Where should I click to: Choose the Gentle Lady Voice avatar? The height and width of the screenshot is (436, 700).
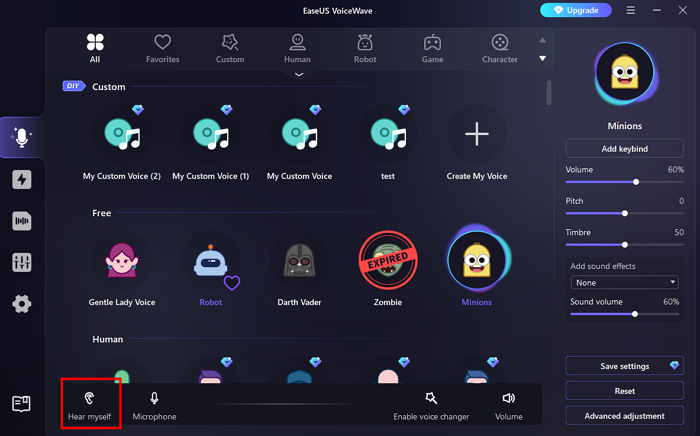pos(121,262)
